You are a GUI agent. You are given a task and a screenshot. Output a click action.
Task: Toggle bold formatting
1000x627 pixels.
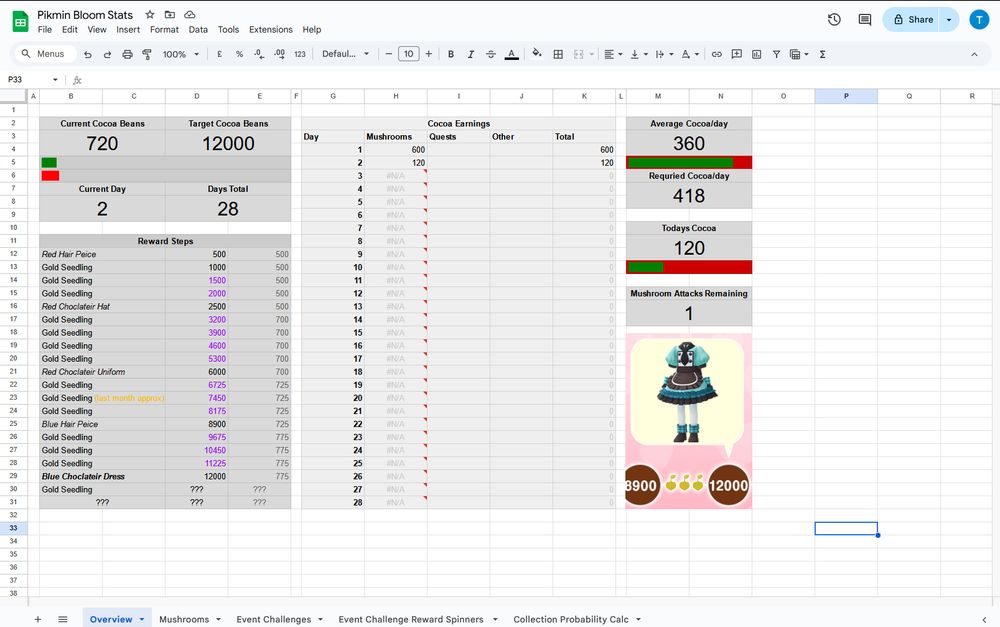click(x=451, y=54)
